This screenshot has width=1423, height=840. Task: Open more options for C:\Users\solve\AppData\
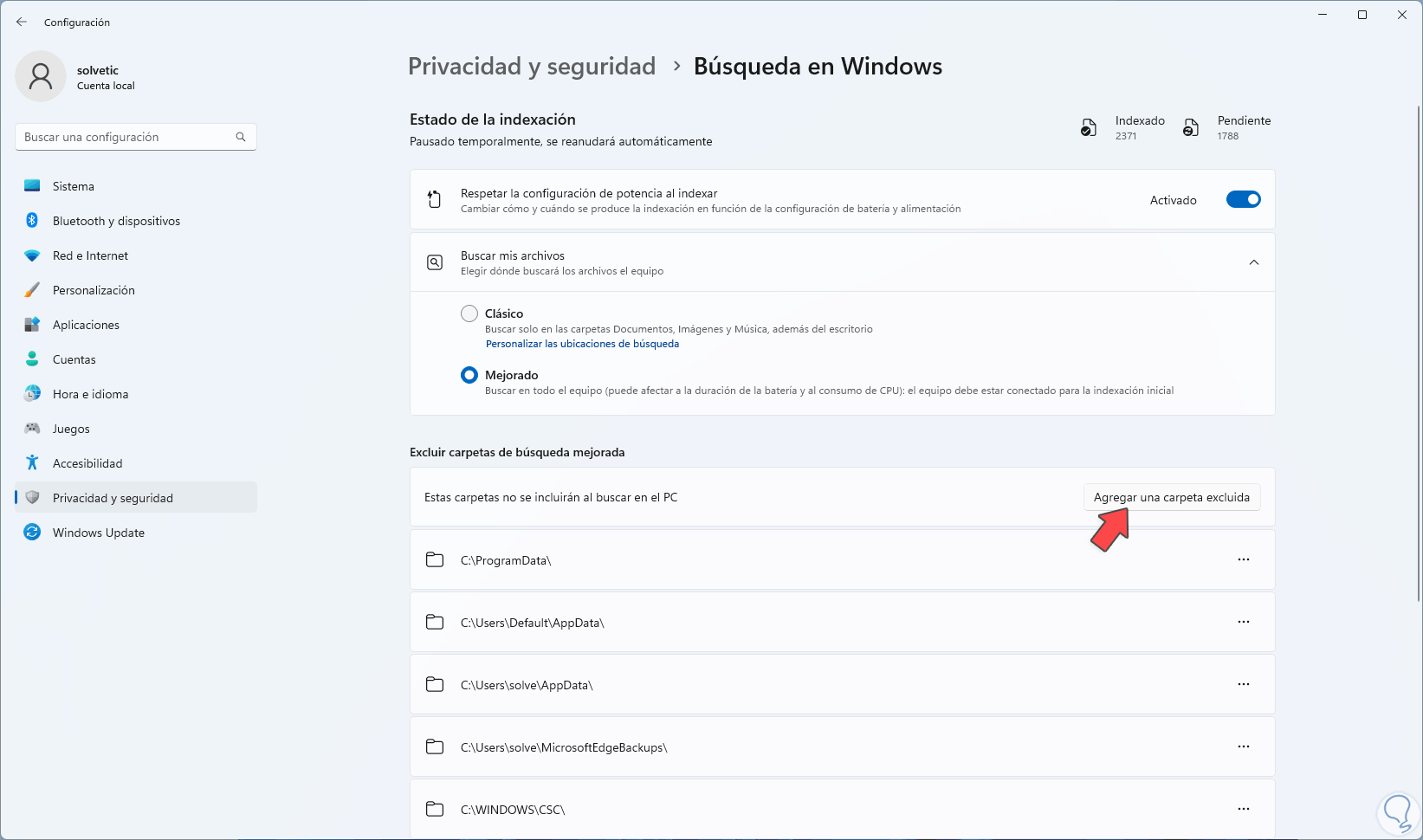(1243, 684)
